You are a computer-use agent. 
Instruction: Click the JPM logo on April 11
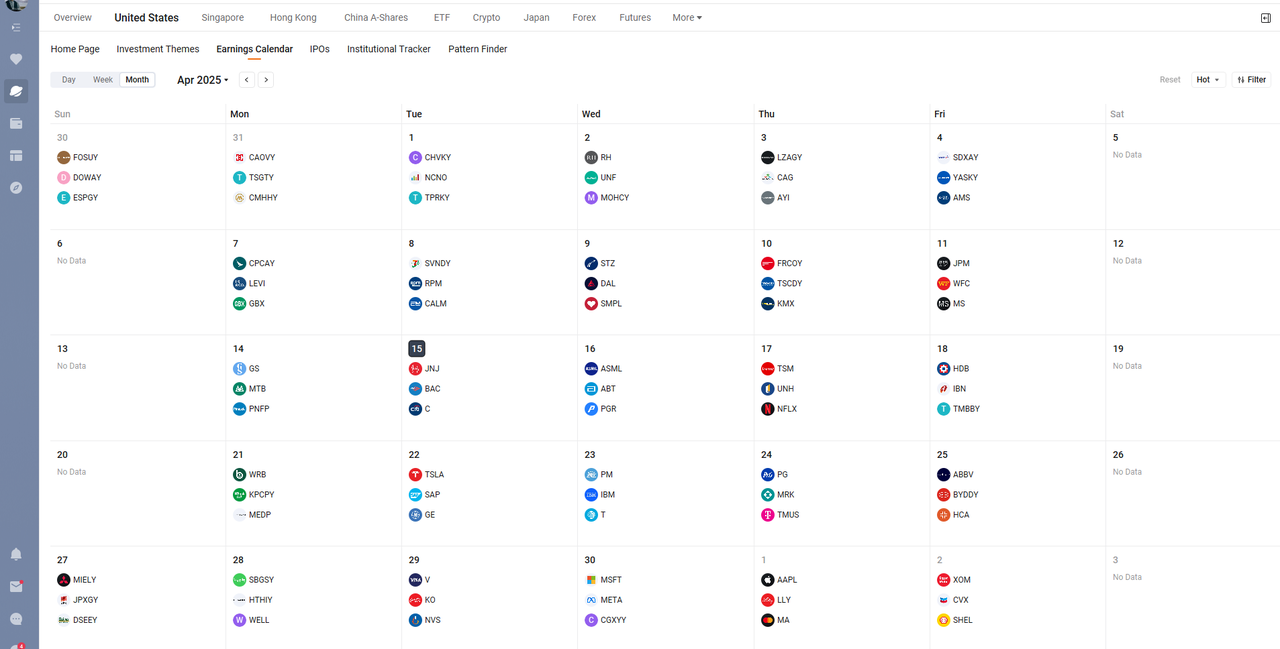tap(943, 264)
